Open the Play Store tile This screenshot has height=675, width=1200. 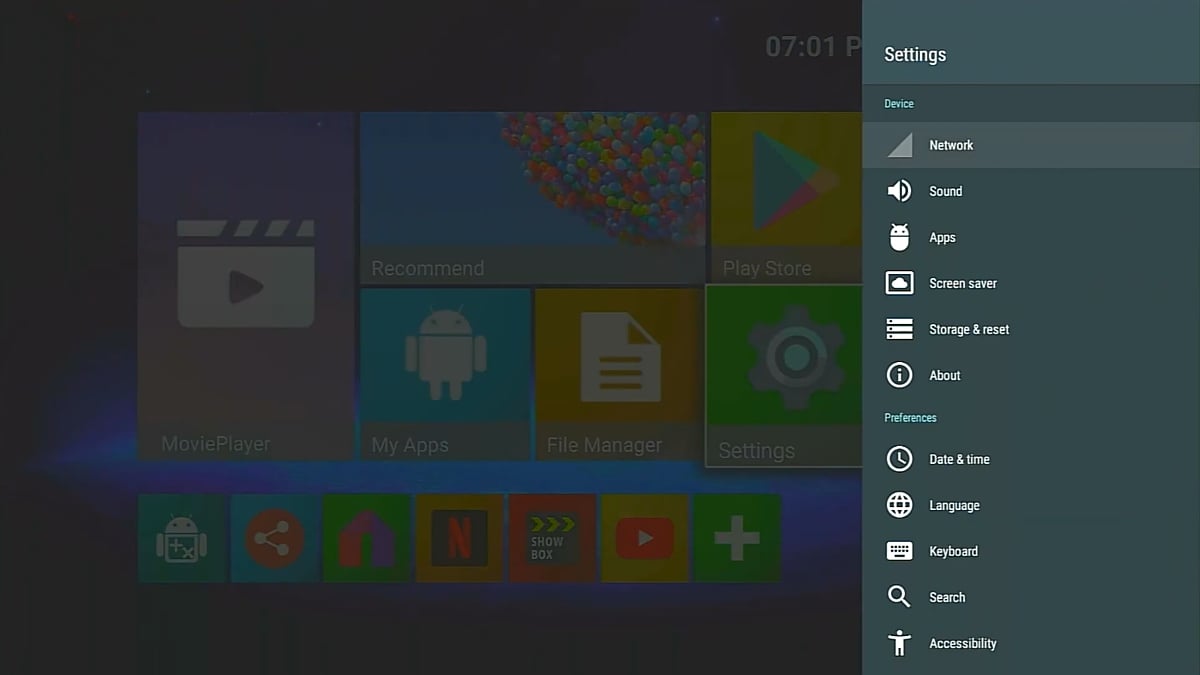[786, 198]
